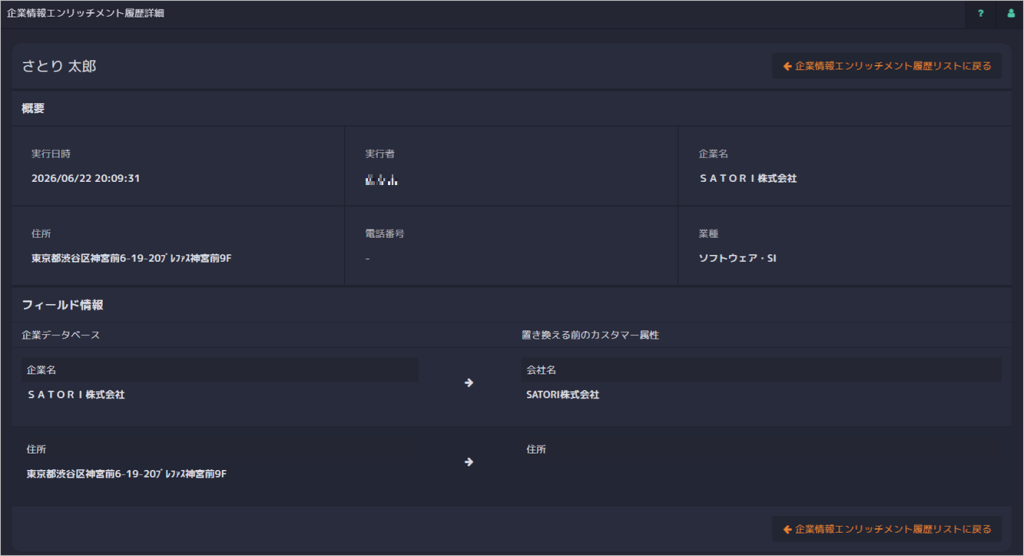Viewport: 1024px width, 556px height.
Task: Click the 企業名 value in the summary section
Action: (x=748, y=178)
